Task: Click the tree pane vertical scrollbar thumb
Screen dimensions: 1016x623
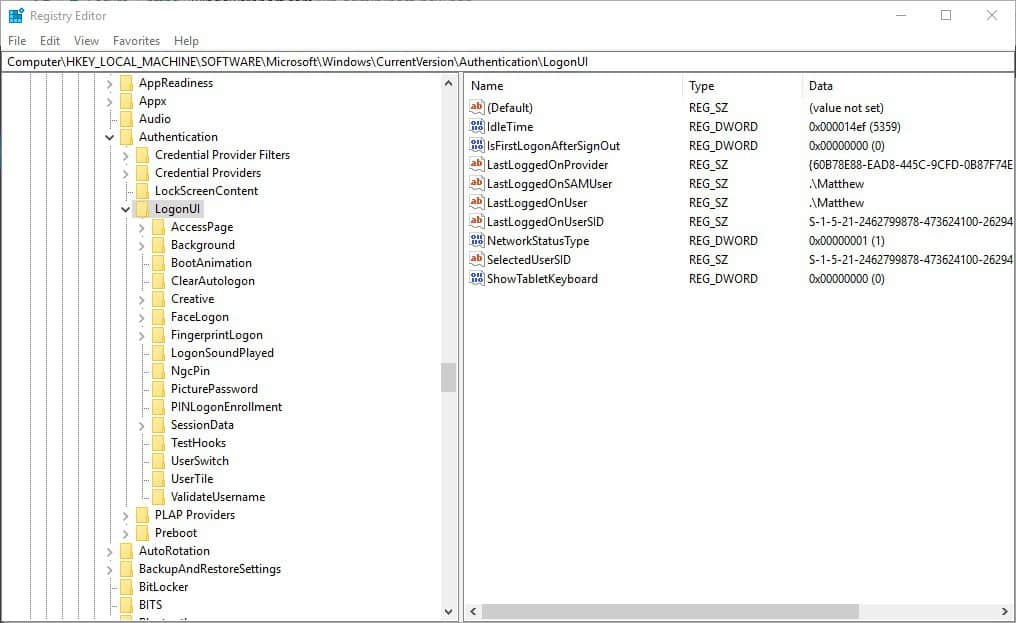Action: coord(448,377)
